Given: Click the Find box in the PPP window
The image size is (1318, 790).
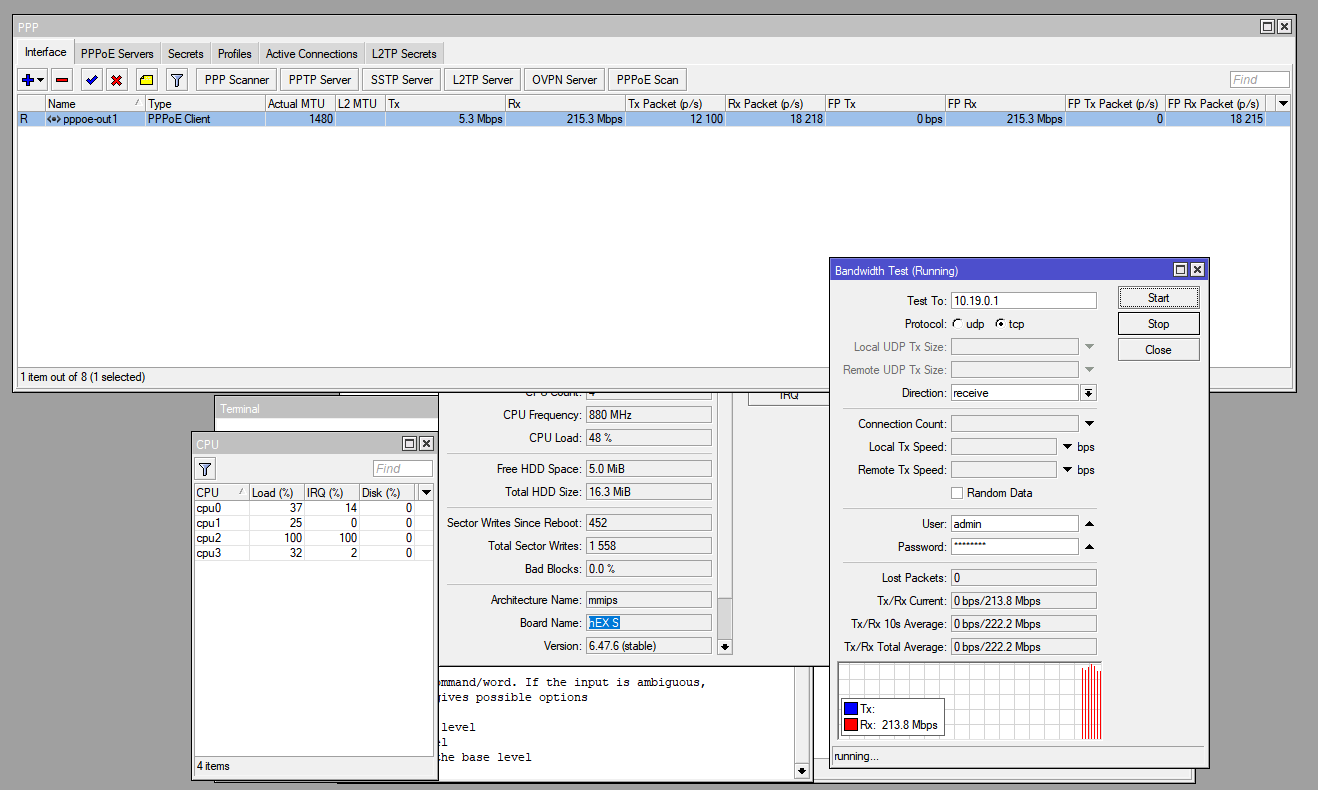Looking at the screenshot, I should (1260, 80).
